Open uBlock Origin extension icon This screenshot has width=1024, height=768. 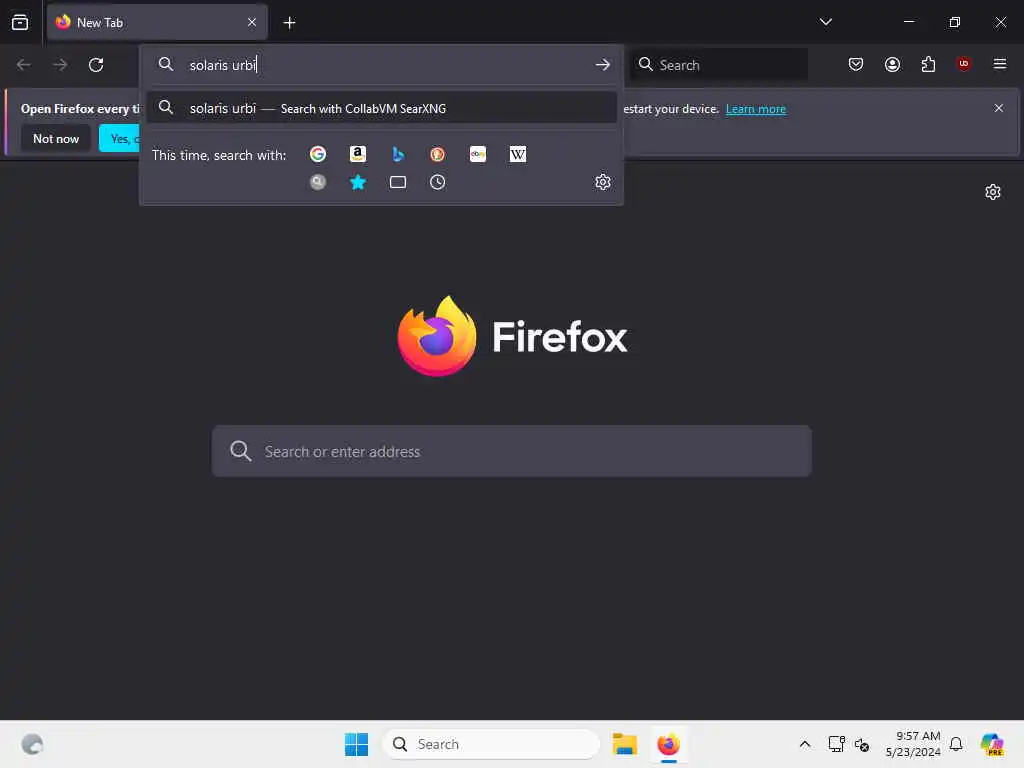964,64
